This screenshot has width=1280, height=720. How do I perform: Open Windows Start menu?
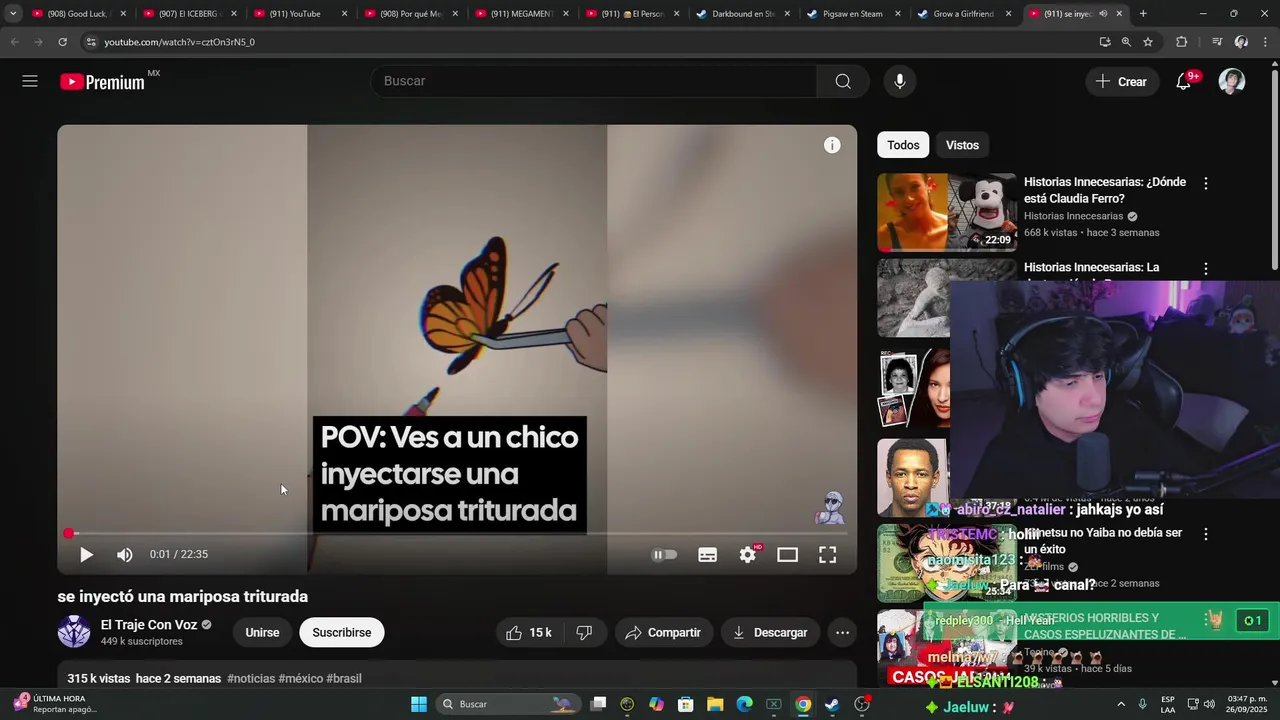419,704
